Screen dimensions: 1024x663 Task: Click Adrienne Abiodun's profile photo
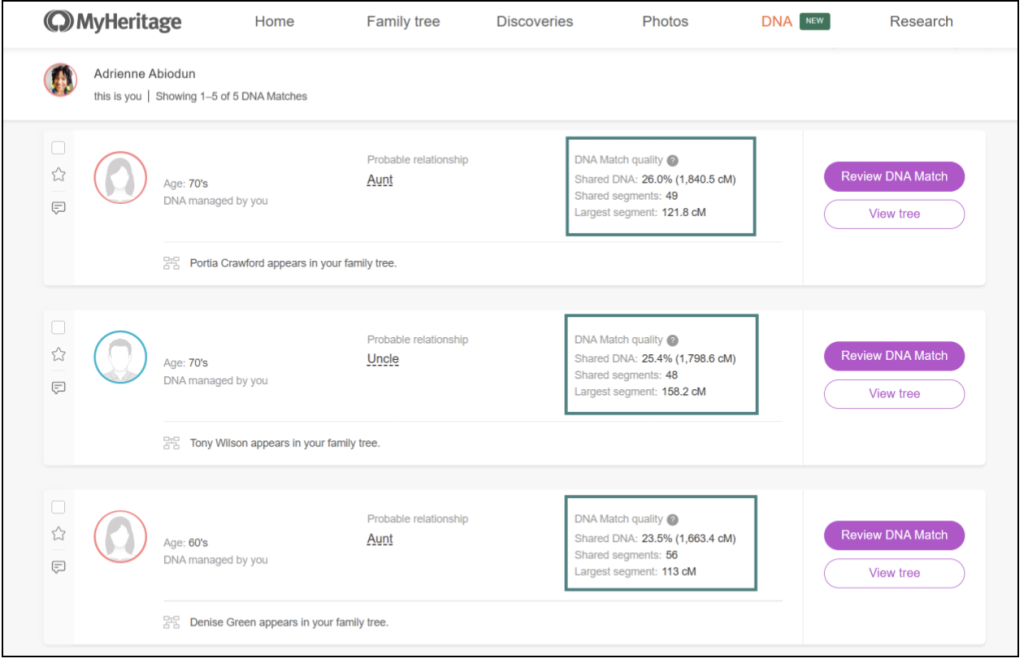pos(60,81)
